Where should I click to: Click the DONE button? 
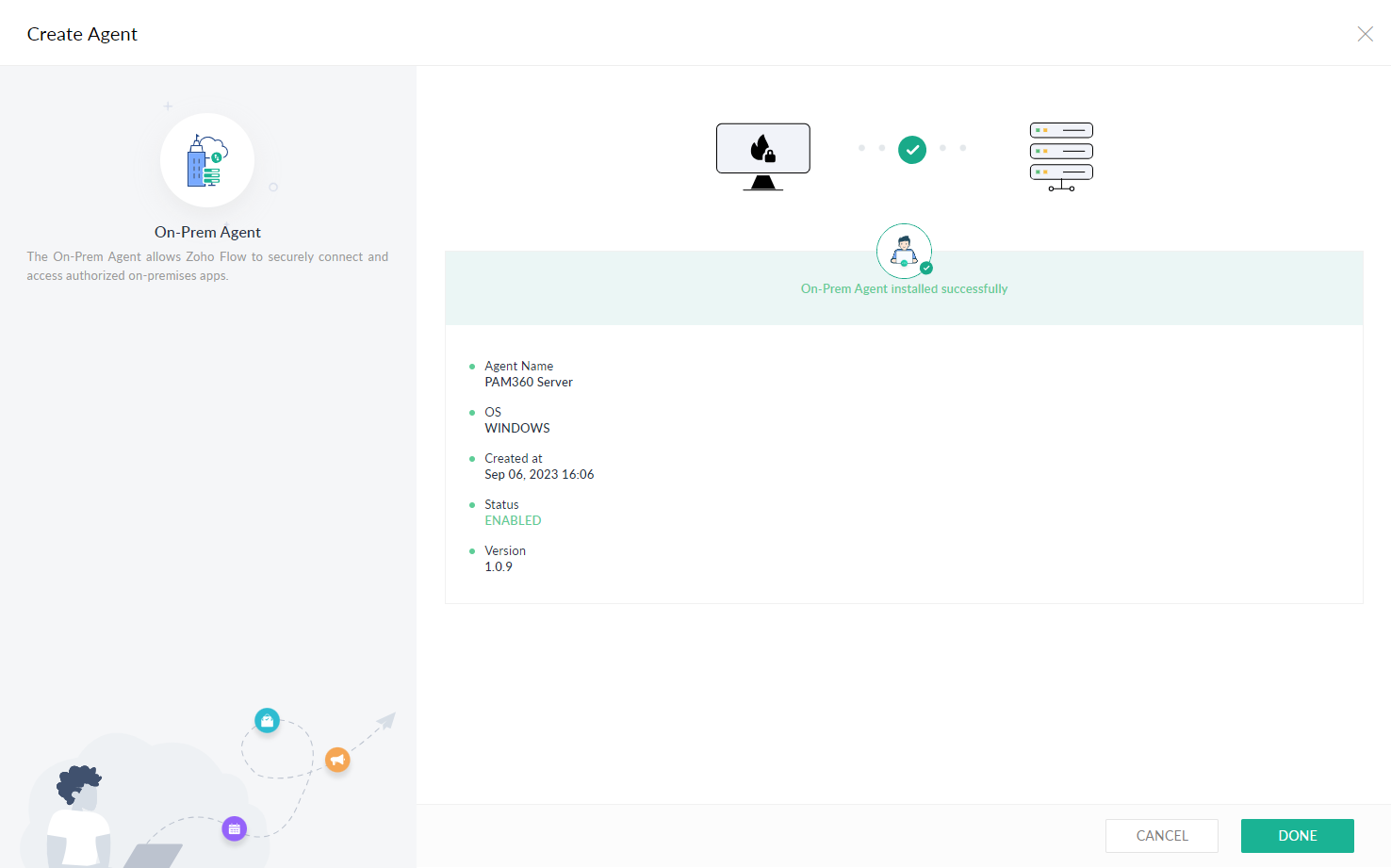pyautogui.click(x=1297, y=836)
